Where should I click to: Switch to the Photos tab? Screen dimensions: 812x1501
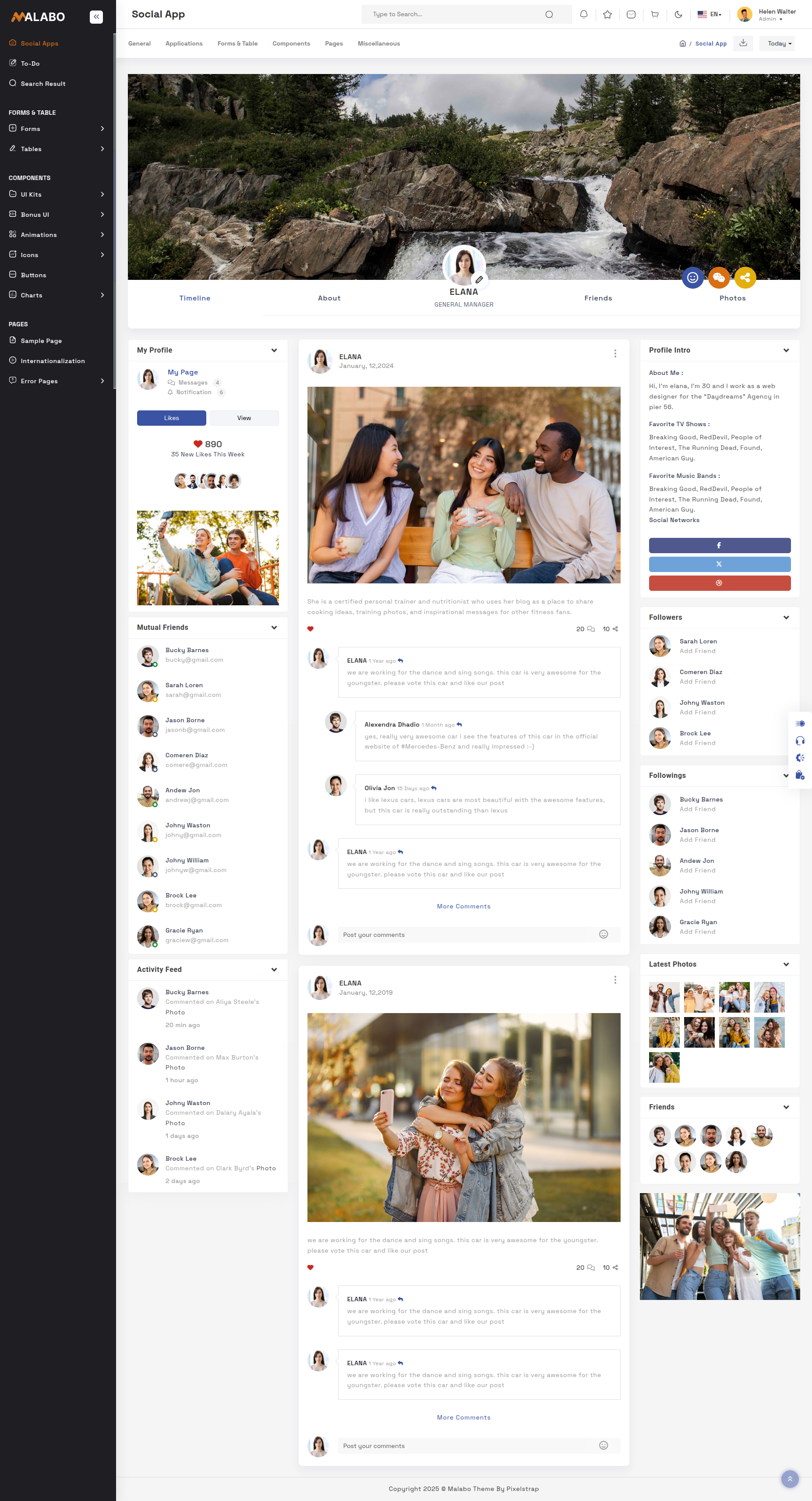732,298
